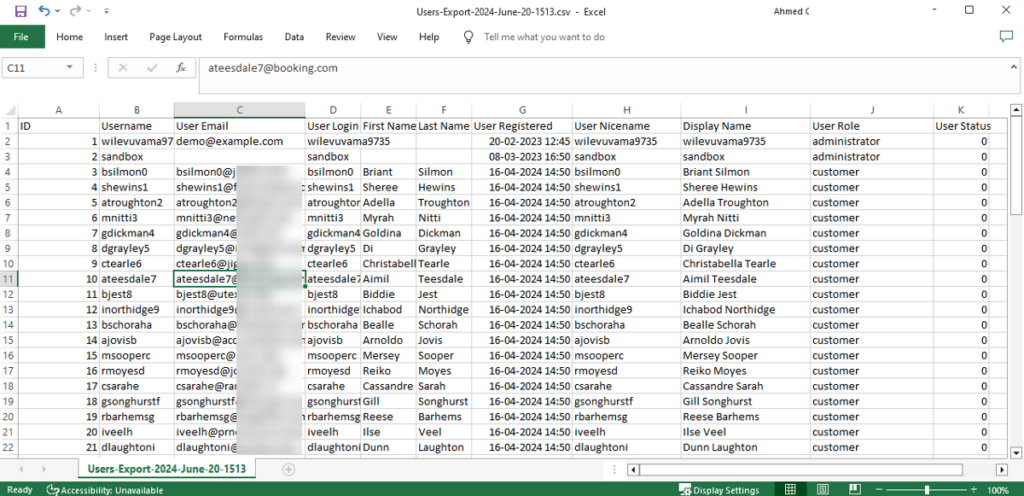
Task: Click the zoom slider handle
Action: (927, 489)
